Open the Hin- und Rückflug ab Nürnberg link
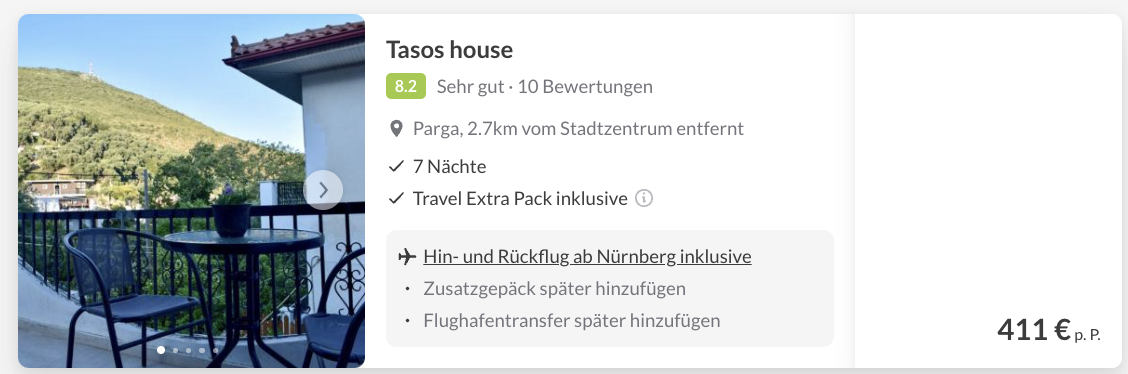This screenshot has height=374, width=1128. pyautogui.click(x=587, y=257)
